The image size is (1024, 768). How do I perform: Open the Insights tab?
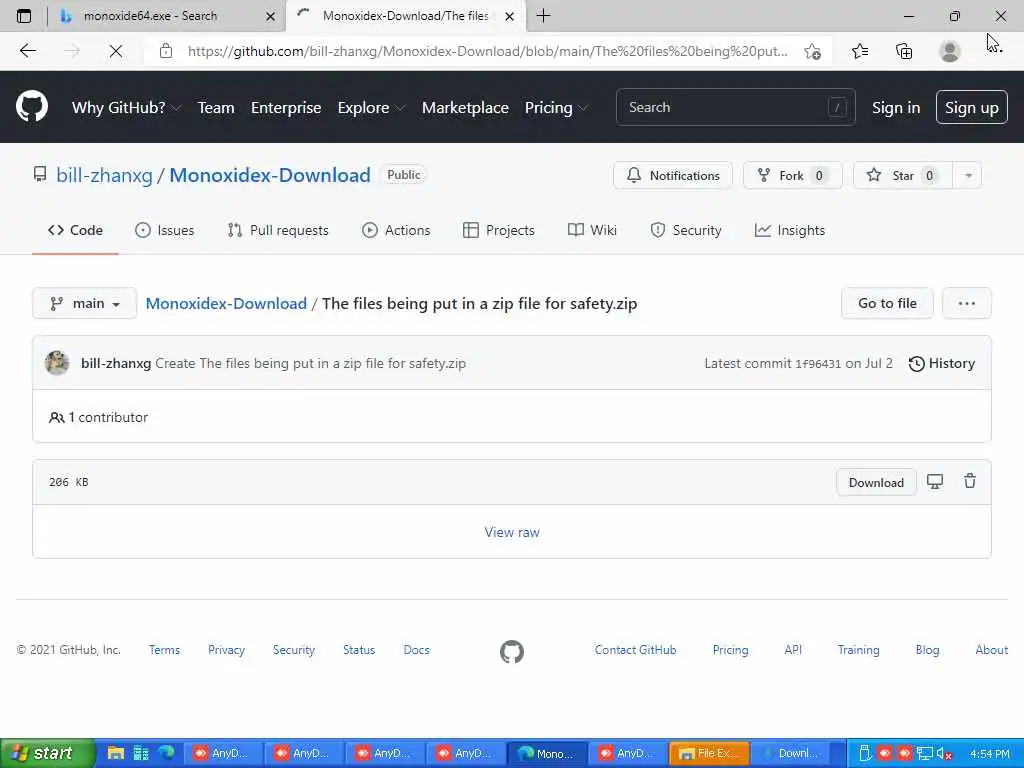[x=790, y=230]
